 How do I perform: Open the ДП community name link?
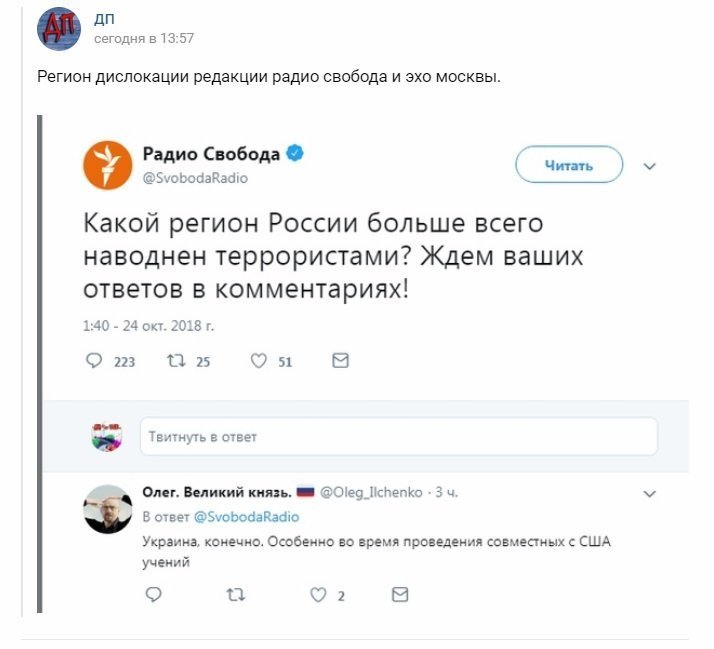click(x=104, y=19)
